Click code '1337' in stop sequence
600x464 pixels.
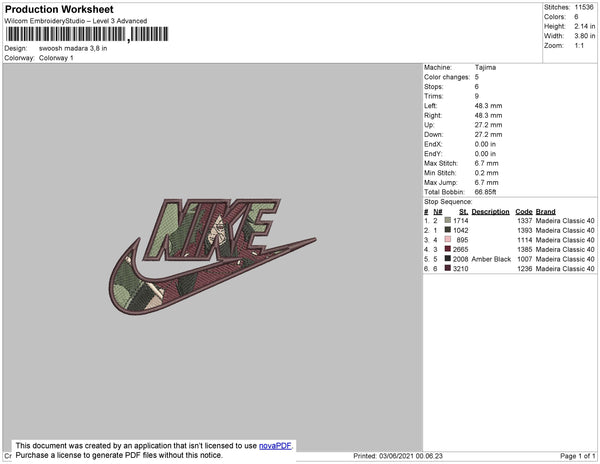(x=525, y=221)
